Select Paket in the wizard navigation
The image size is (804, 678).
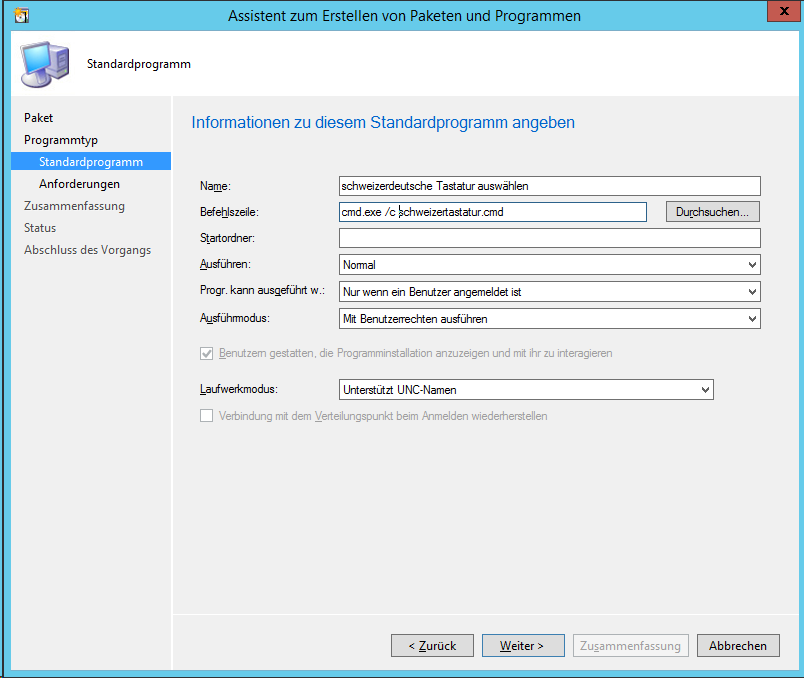pyautogui.click(x=39, y=118)
